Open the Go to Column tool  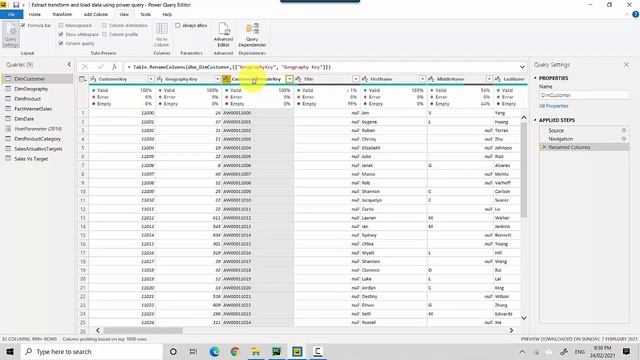162,35
